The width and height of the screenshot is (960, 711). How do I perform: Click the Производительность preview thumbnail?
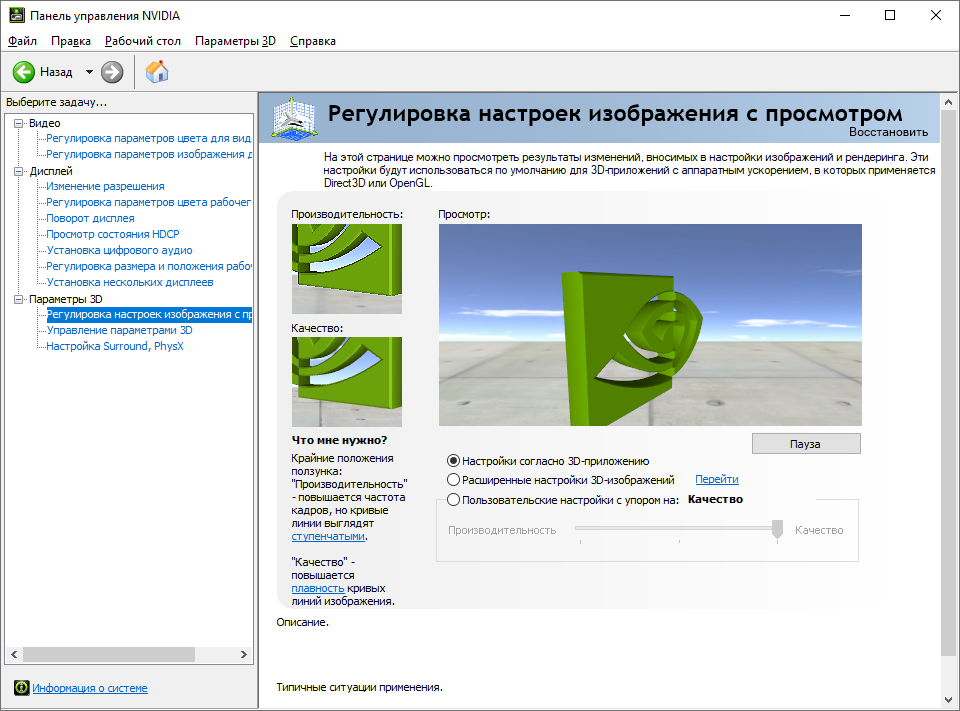point(347,269)
